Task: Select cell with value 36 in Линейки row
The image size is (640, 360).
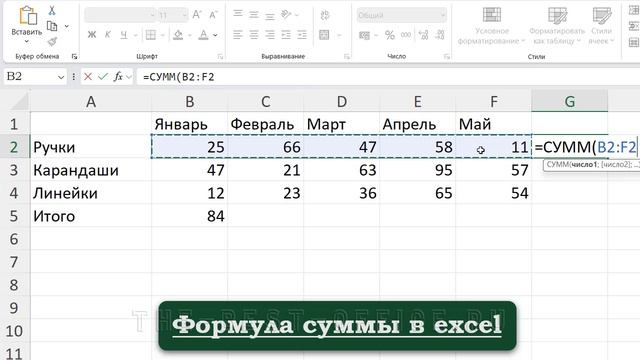Action: [341, 193]
